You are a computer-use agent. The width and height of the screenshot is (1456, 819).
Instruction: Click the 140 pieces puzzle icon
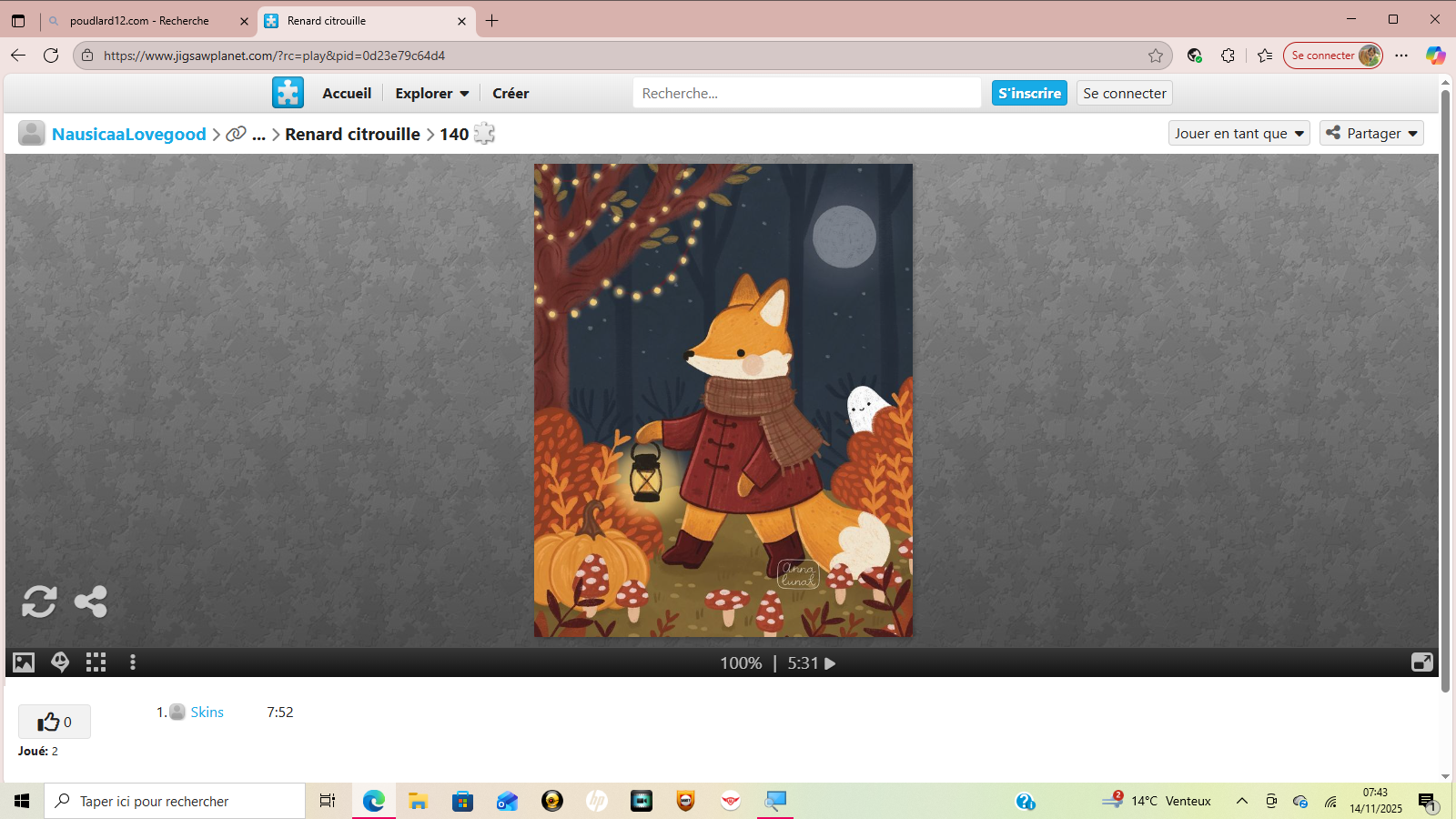[x=484, y=134]
